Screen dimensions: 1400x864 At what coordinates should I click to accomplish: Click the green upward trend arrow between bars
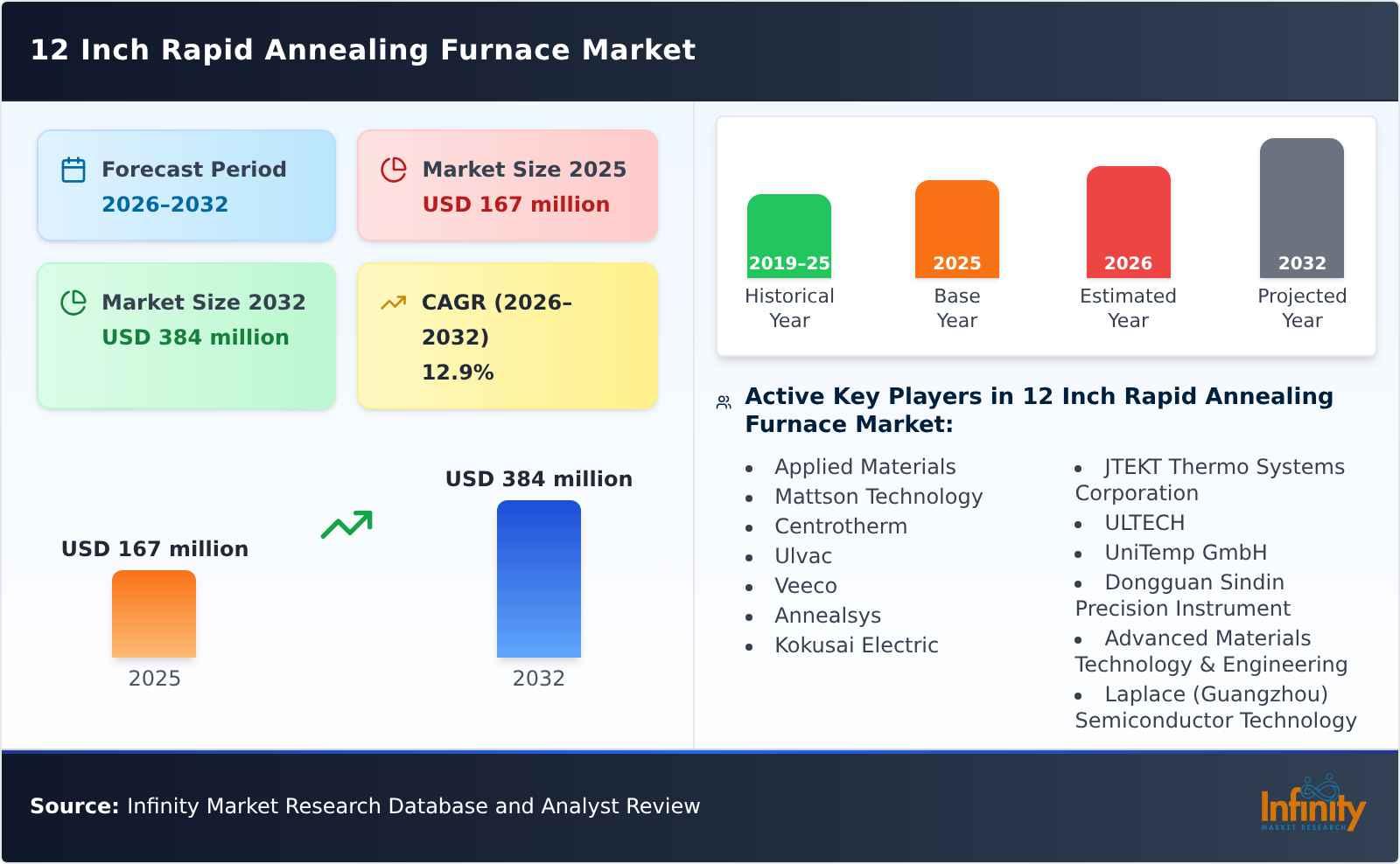coord(346,525)
